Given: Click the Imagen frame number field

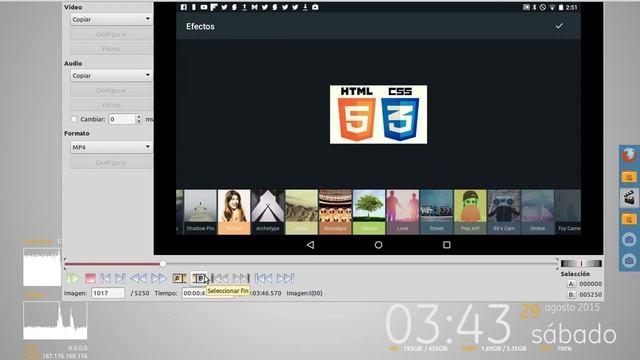Looking at the screenshot, I should coord(108,293).
